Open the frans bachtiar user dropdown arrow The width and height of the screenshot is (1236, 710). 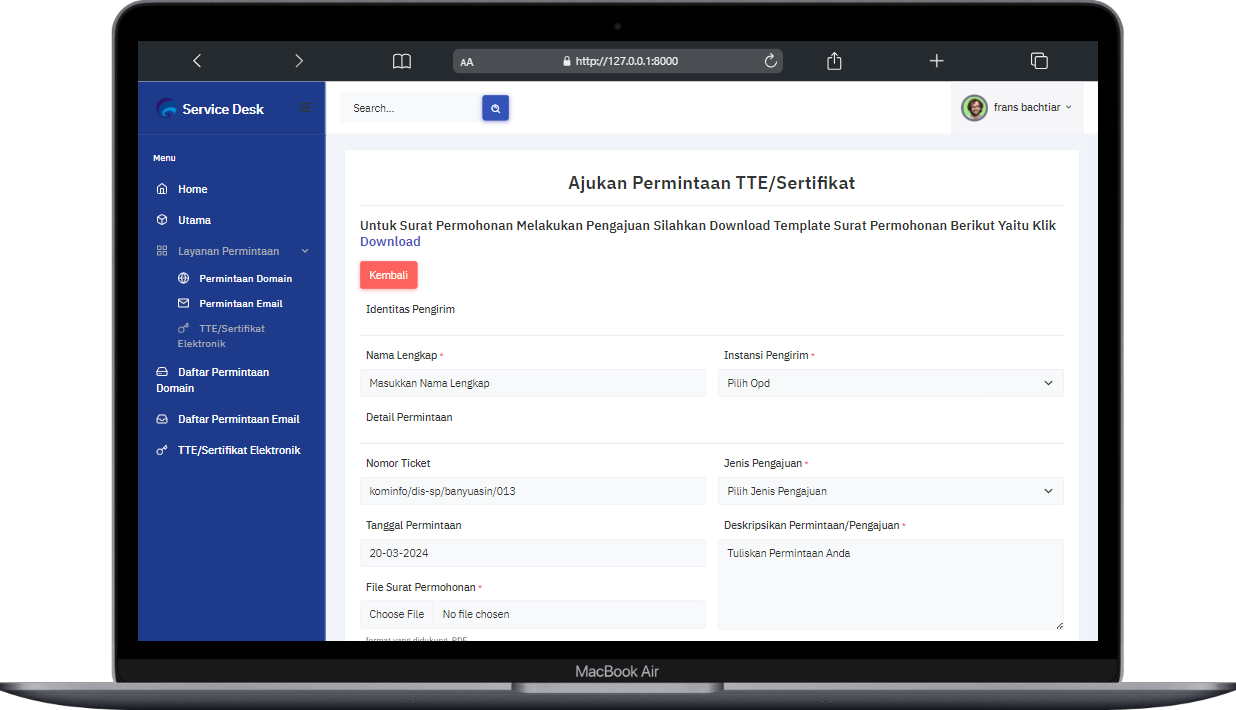1068,107
